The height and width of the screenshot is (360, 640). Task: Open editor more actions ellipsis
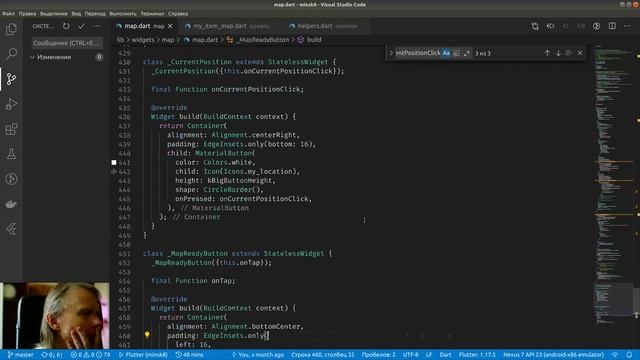pos(627,26)
